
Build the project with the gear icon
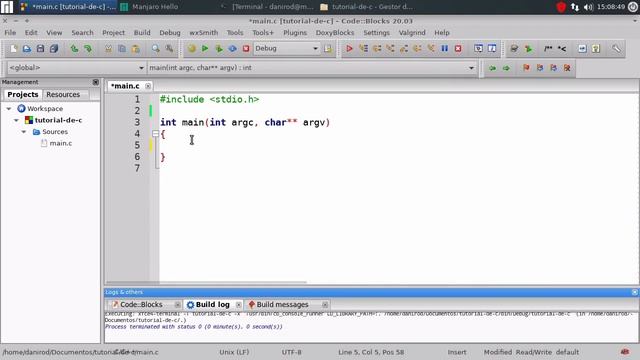click(x=191, y=49)
